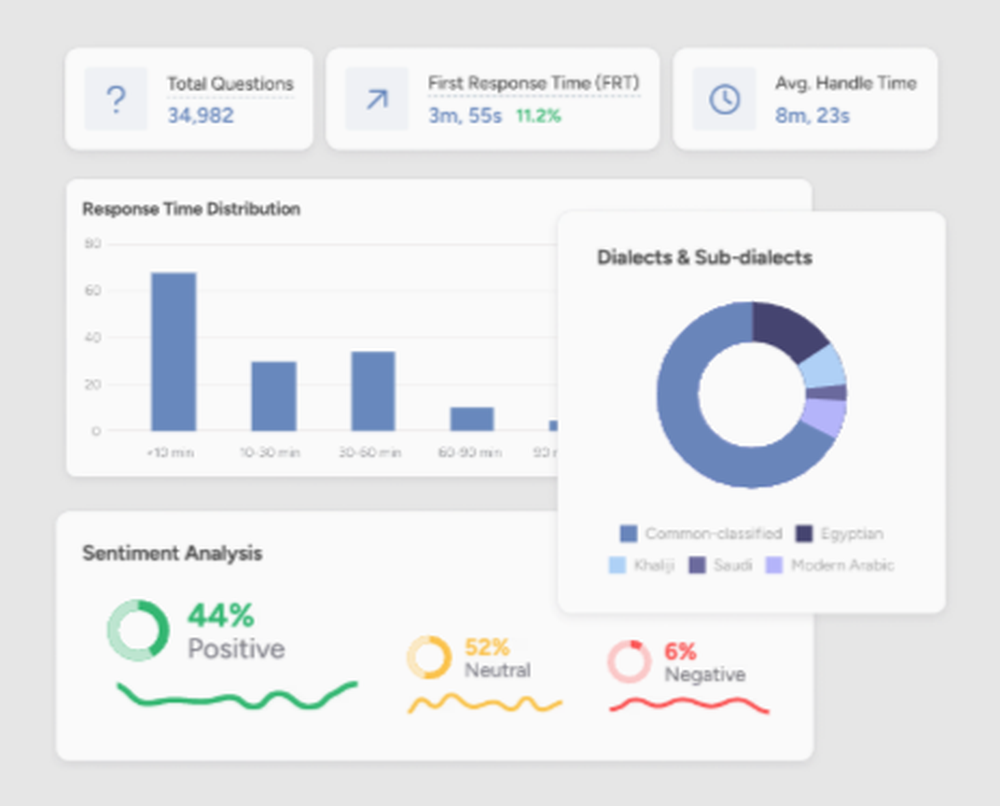This screenshot has height=806, width=1000.
Task: Click the 10-30 min bar
Action: (x=274, y=396)
